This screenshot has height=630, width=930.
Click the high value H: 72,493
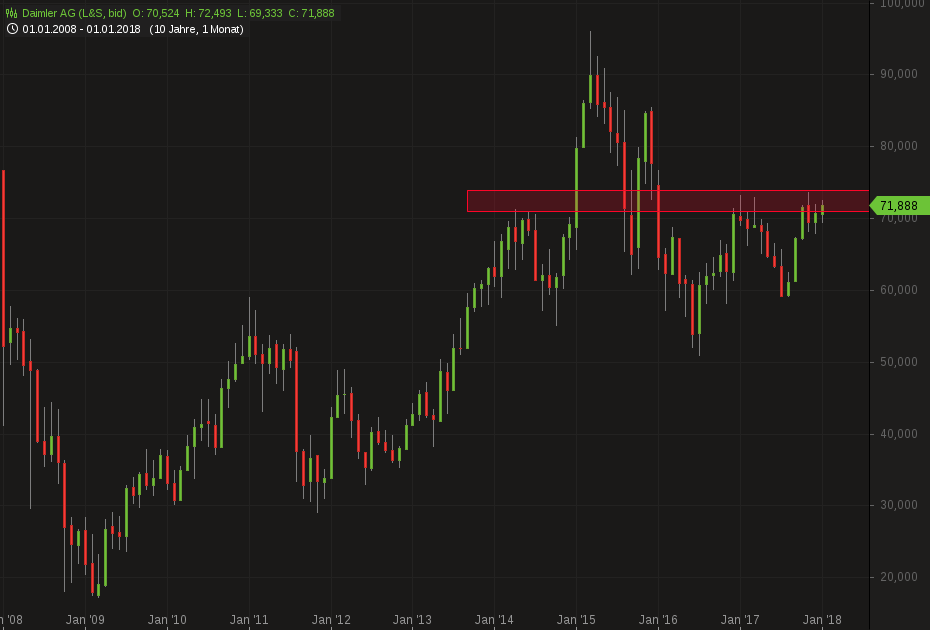tap(220, 13)
